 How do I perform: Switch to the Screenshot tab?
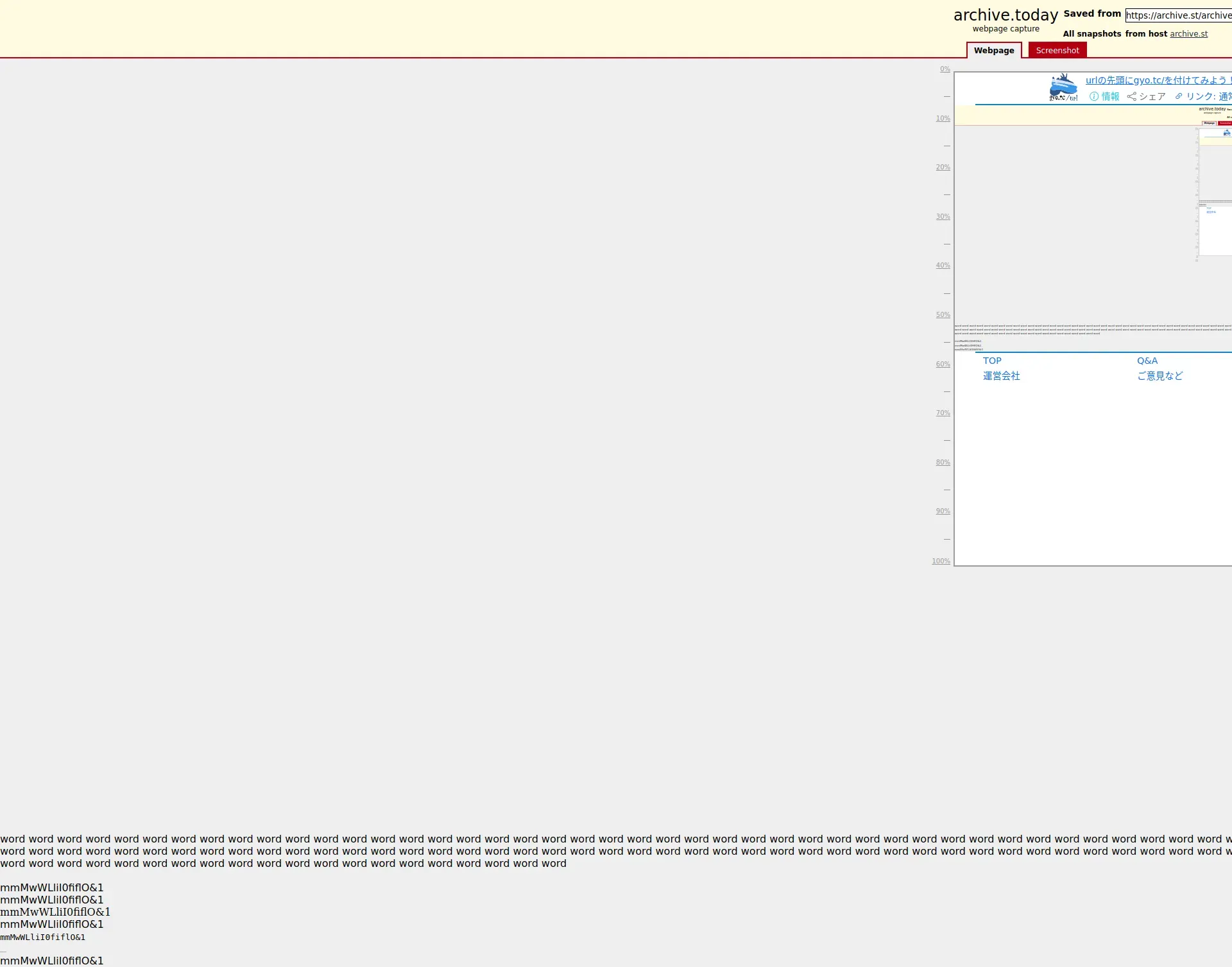(x=1057, y=51)
